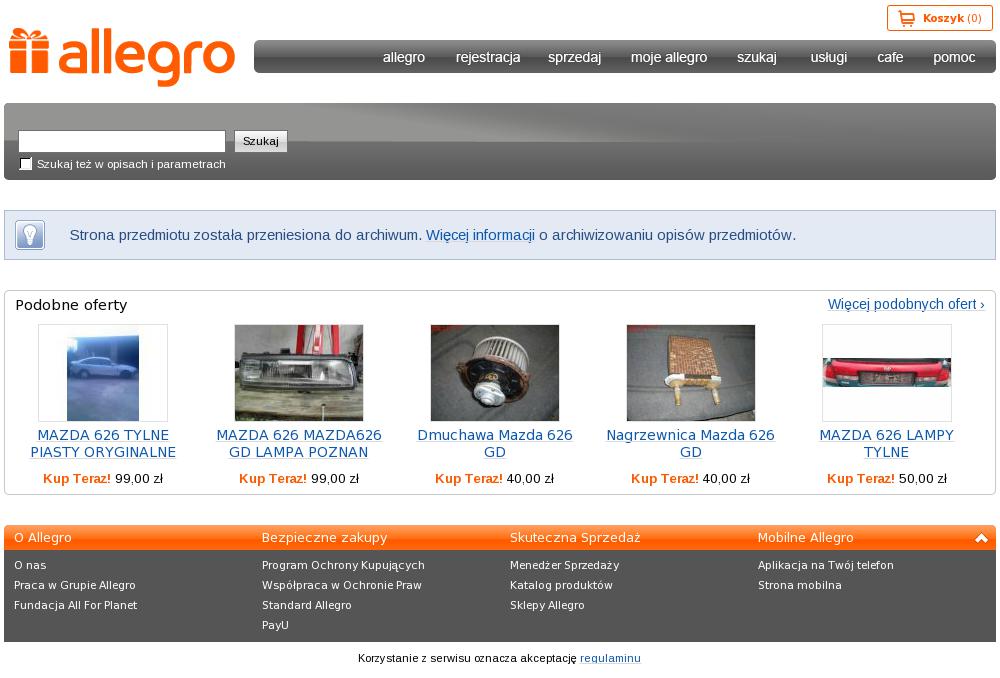This screenshot has height=678, width=1000.
Task: Open the pomoc menu item
Action: click(954, 57)
